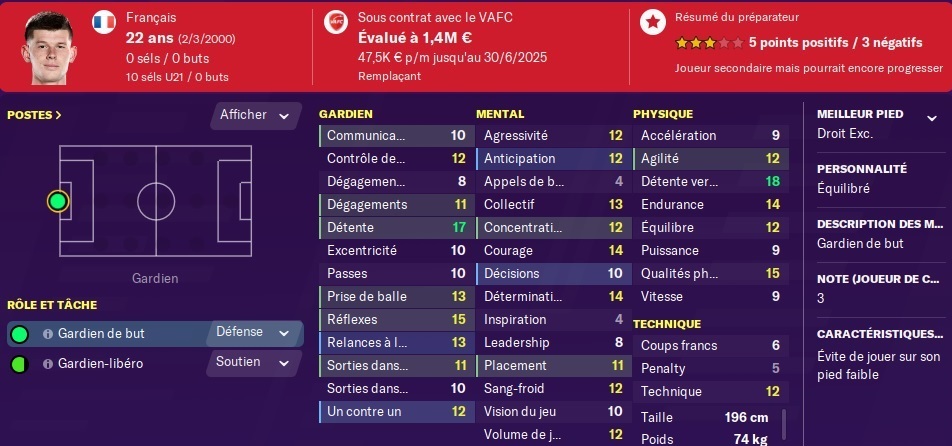
Task: Click scrollbar beside Taille and Poids
Action: click(x=784, y=424)
